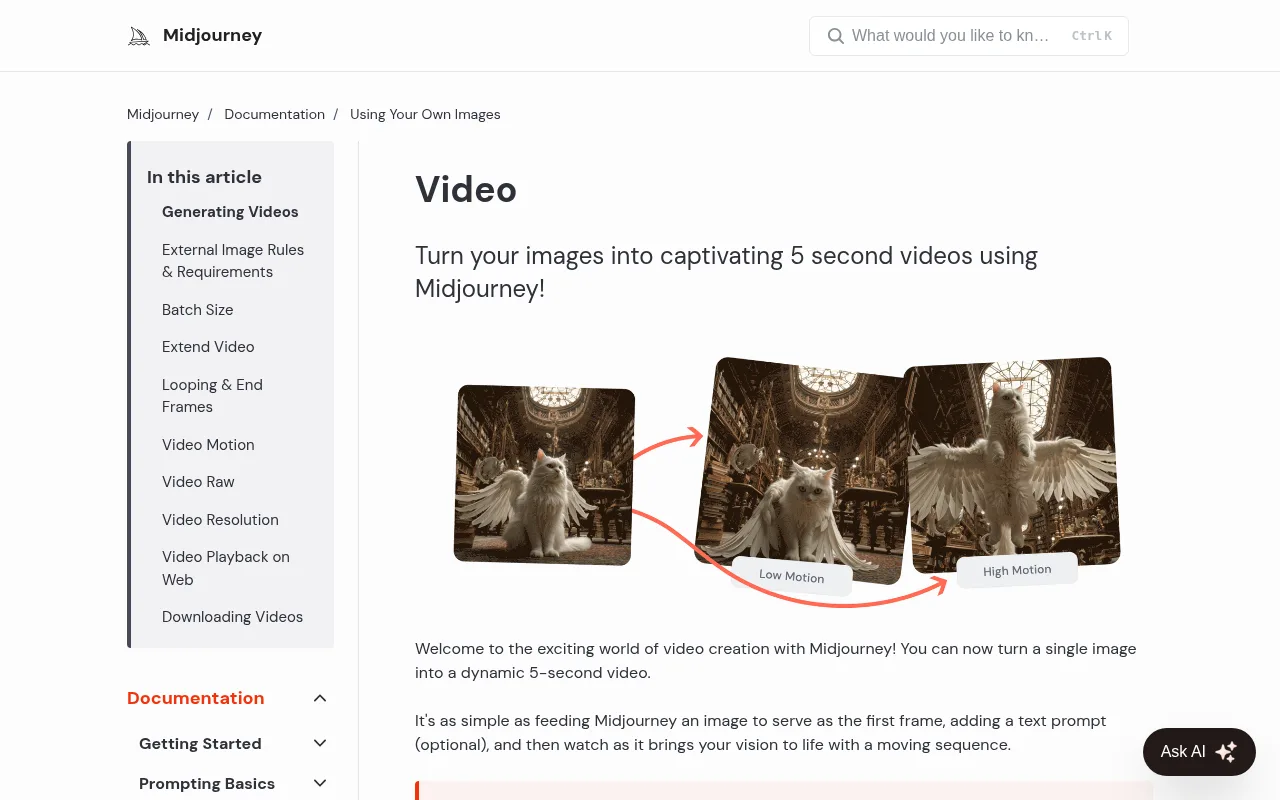Collapse the Documentation sidebar chevron
This screenshot has width=1280, height=800.
320,698
